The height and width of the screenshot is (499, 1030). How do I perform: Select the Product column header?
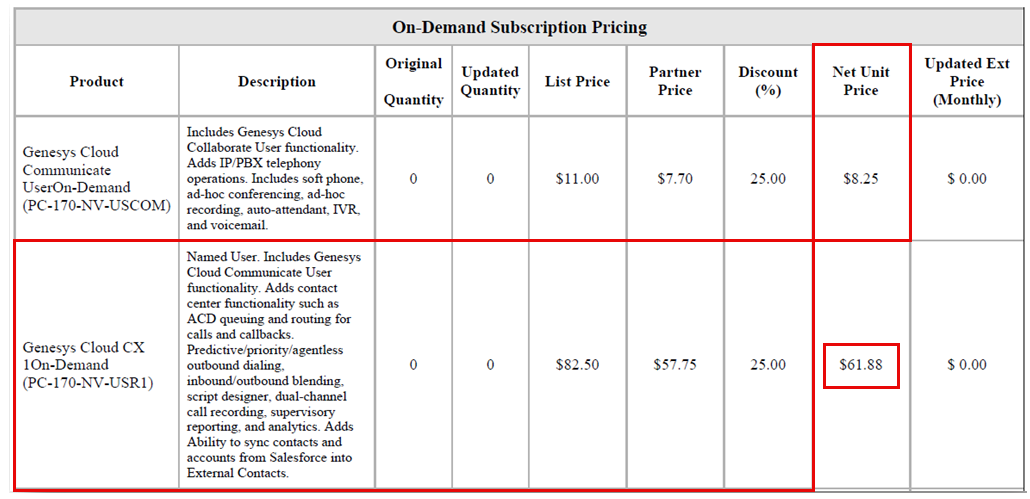96,81
